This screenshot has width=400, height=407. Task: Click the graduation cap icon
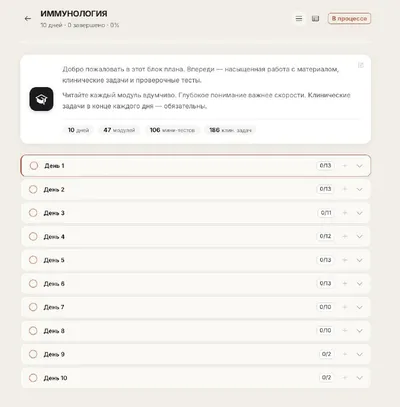(41, 99)
